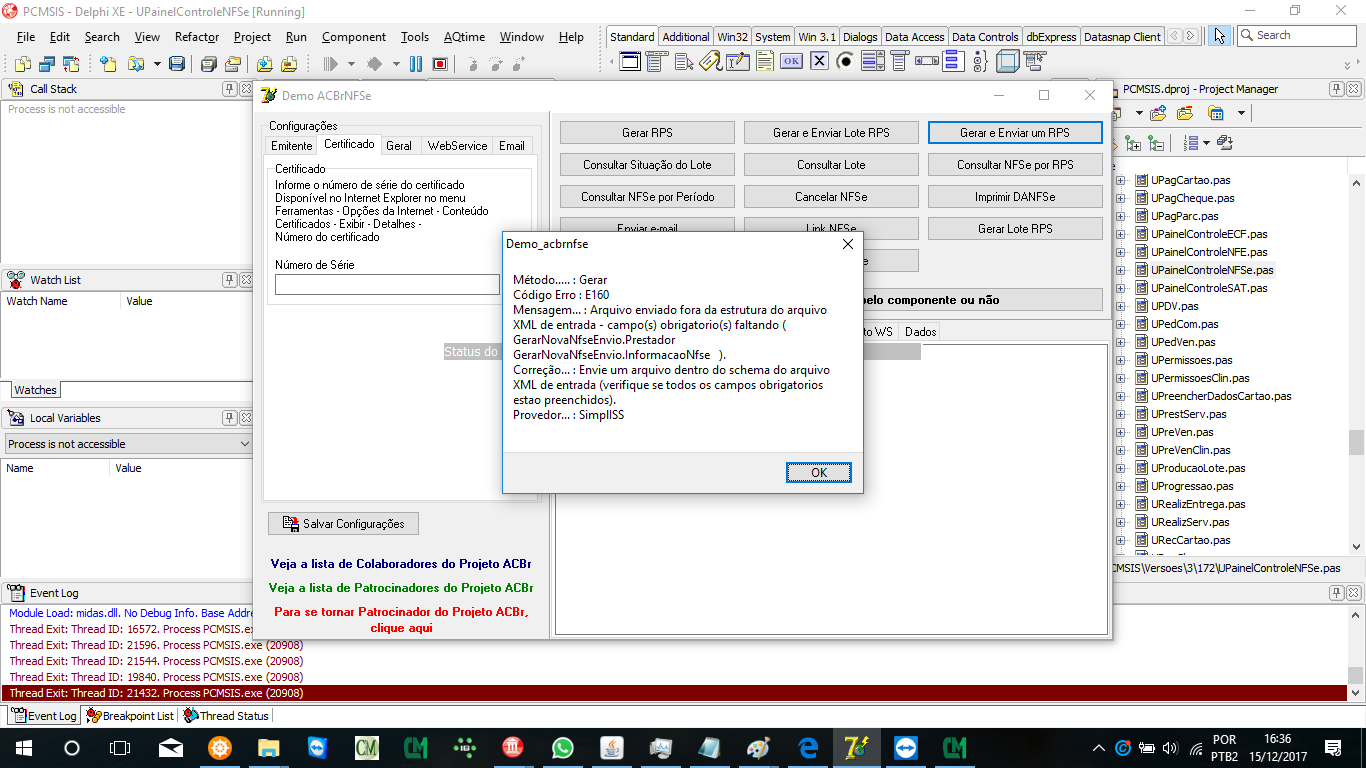
Task: Open the AQtime menu
Action: pyautogui.click(x=464, y=37)
